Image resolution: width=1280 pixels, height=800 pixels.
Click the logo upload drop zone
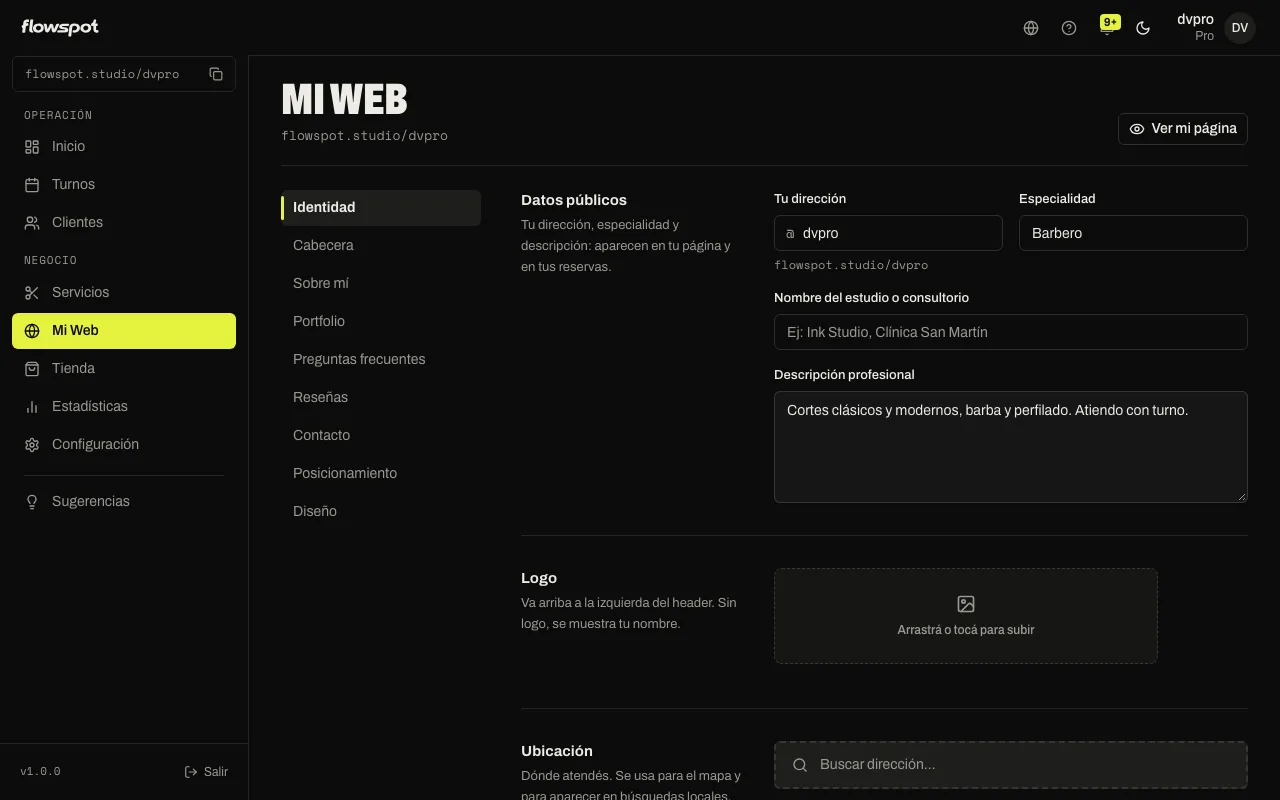[x=966, y=616]
